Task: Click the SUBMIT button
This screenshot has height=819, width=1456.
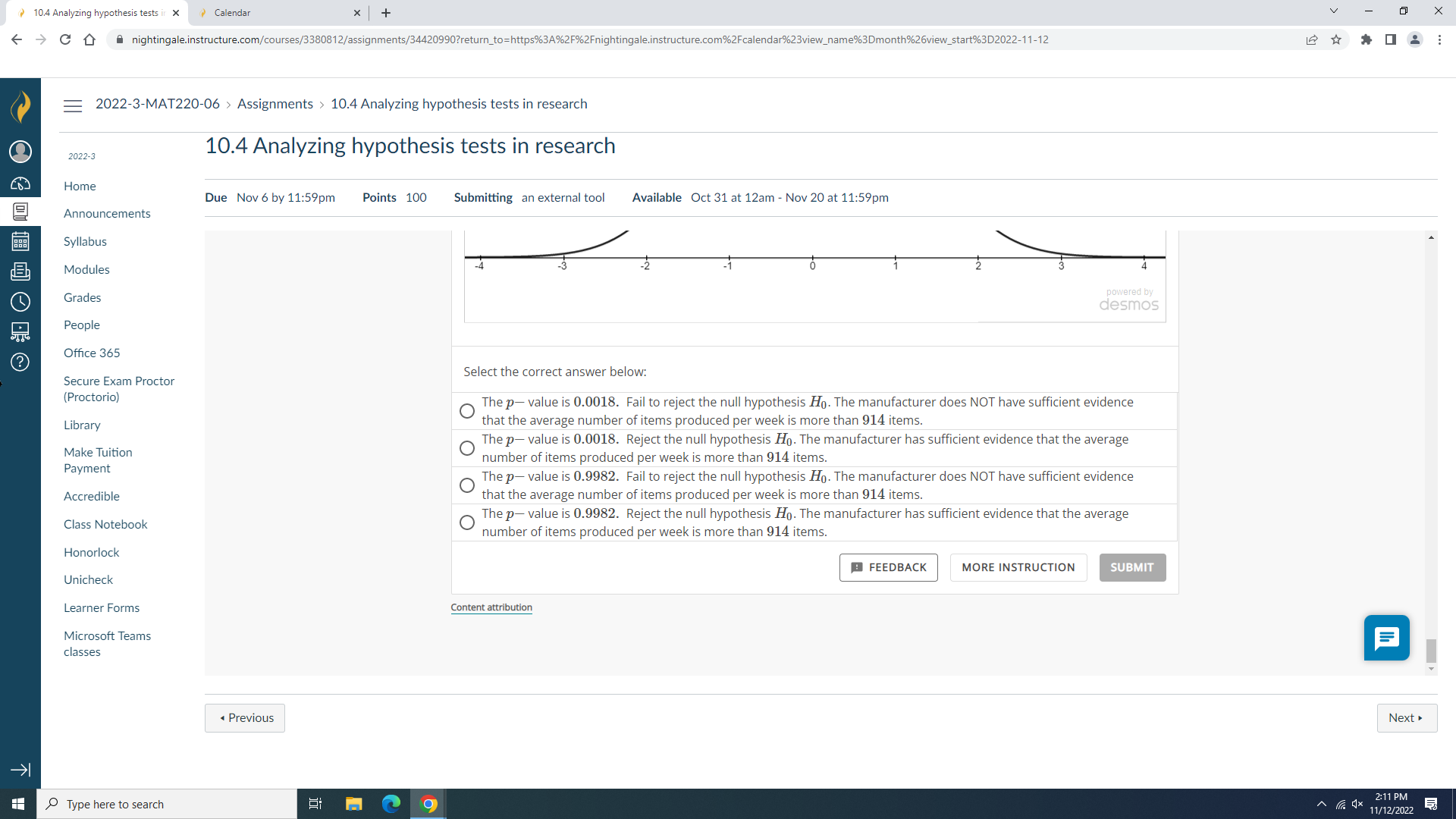Action: pos(1132,567)
